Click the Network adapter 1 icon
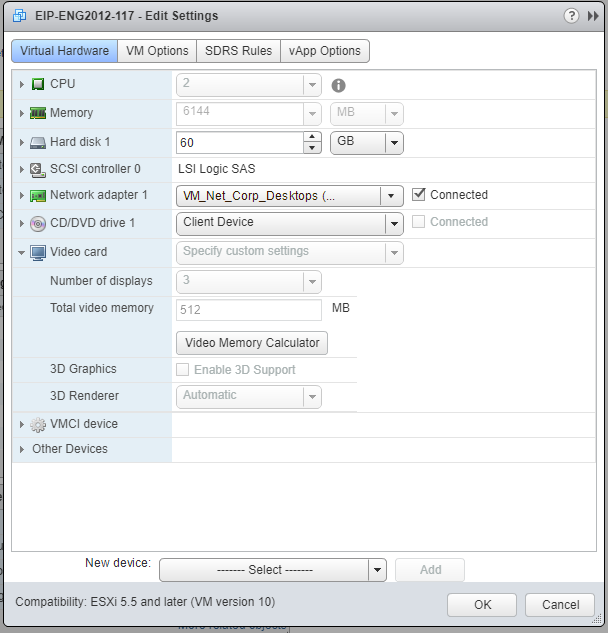 pos(38,196)
